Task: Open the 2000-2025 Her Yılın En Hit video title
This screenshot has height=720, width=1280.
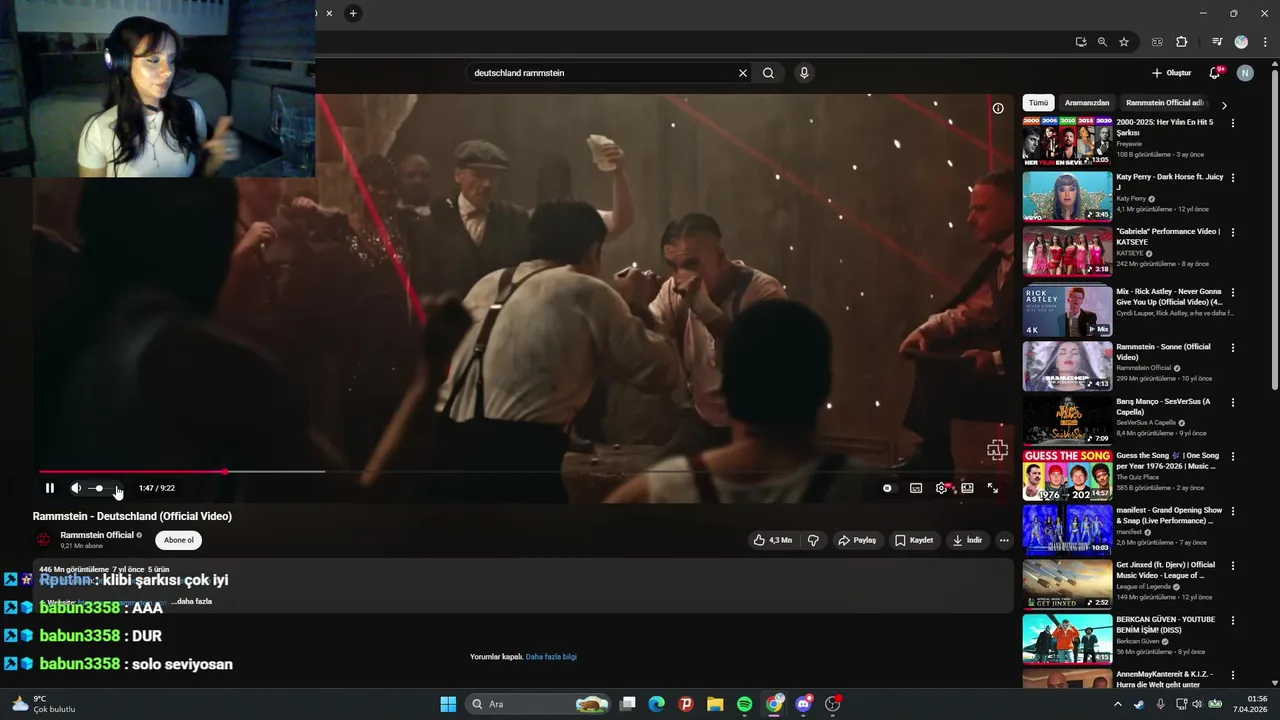Action: tap(1164, 127)
